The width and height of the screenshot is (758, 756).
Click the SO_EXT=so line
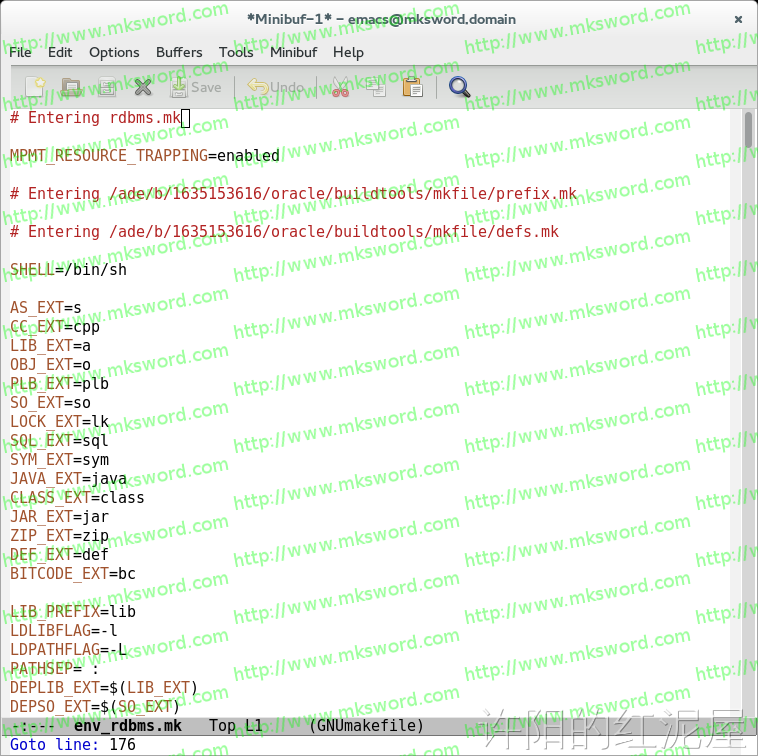tap(50, 403)
